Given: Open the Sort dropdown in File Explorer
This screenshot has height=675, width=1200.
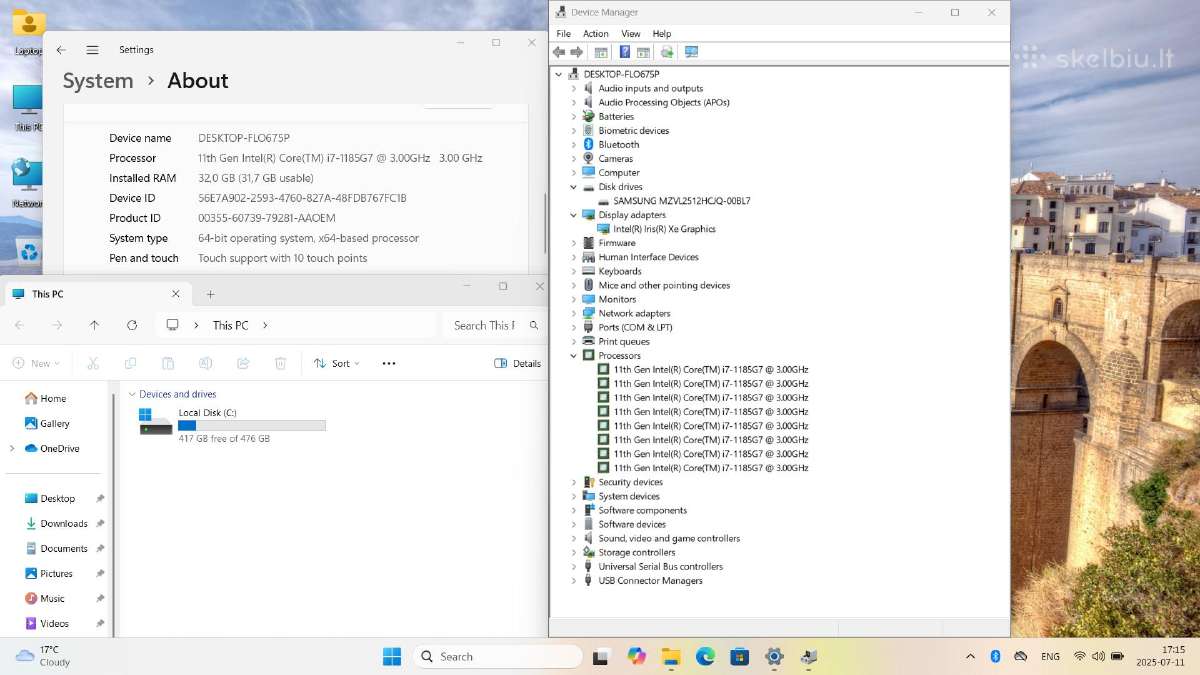Looking at the screenshot, I should point(337,363).
